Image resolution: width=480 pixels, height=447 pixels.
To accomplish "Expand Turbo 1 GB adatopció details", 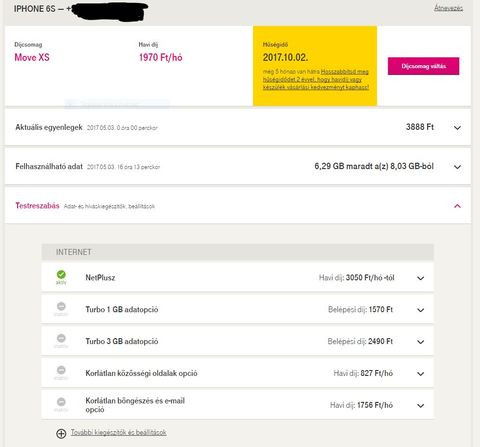I will (421, 310).
